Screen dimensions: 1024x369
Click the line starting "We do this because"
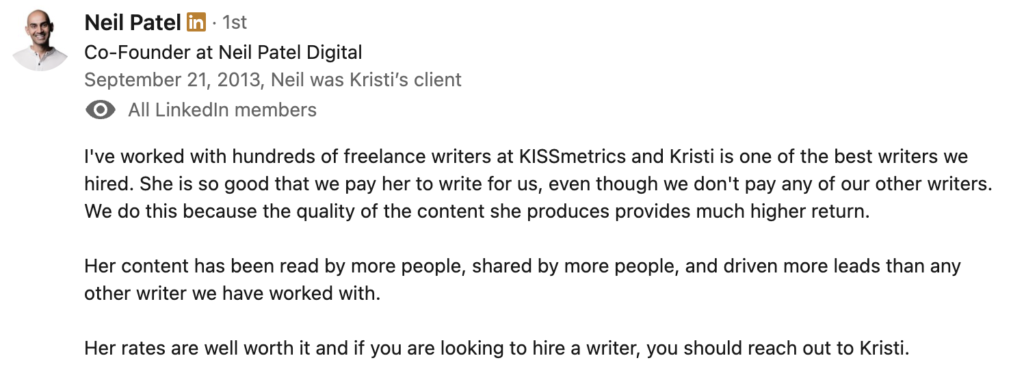coord(477,212)
